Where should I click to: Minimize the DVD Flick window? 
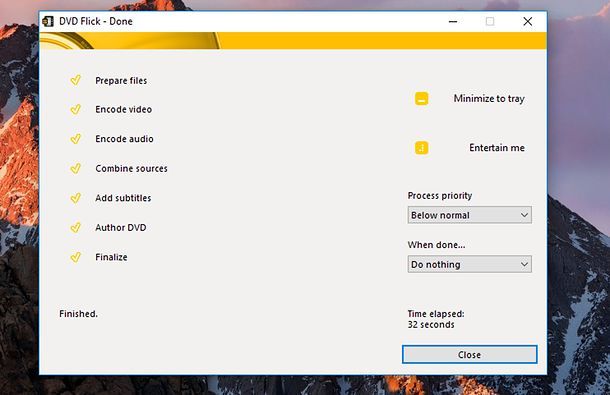click(x=453, y=21)
